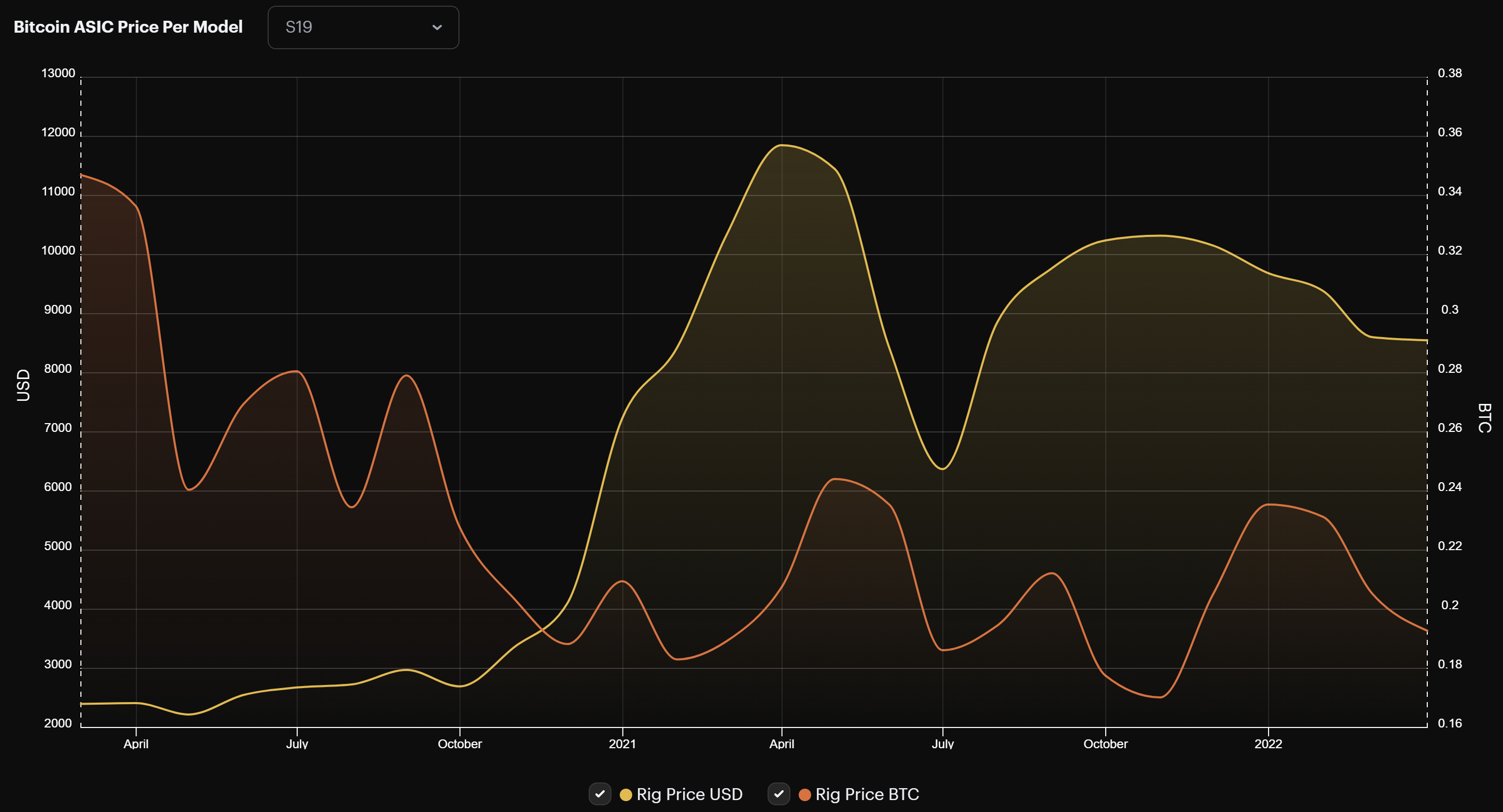
Task: Click the chevron arrow inside the S19 selector
Action: point(438,27)
